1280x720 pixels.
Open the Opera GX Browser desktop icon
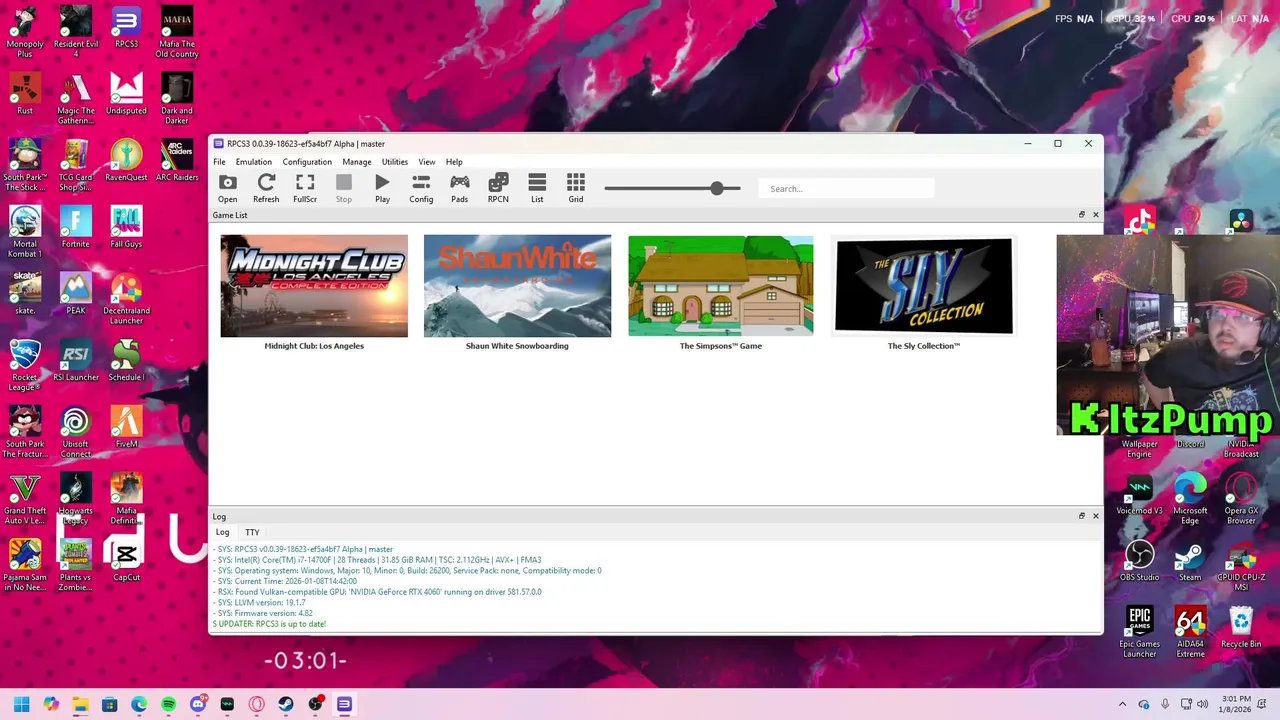pos(1241,499)
